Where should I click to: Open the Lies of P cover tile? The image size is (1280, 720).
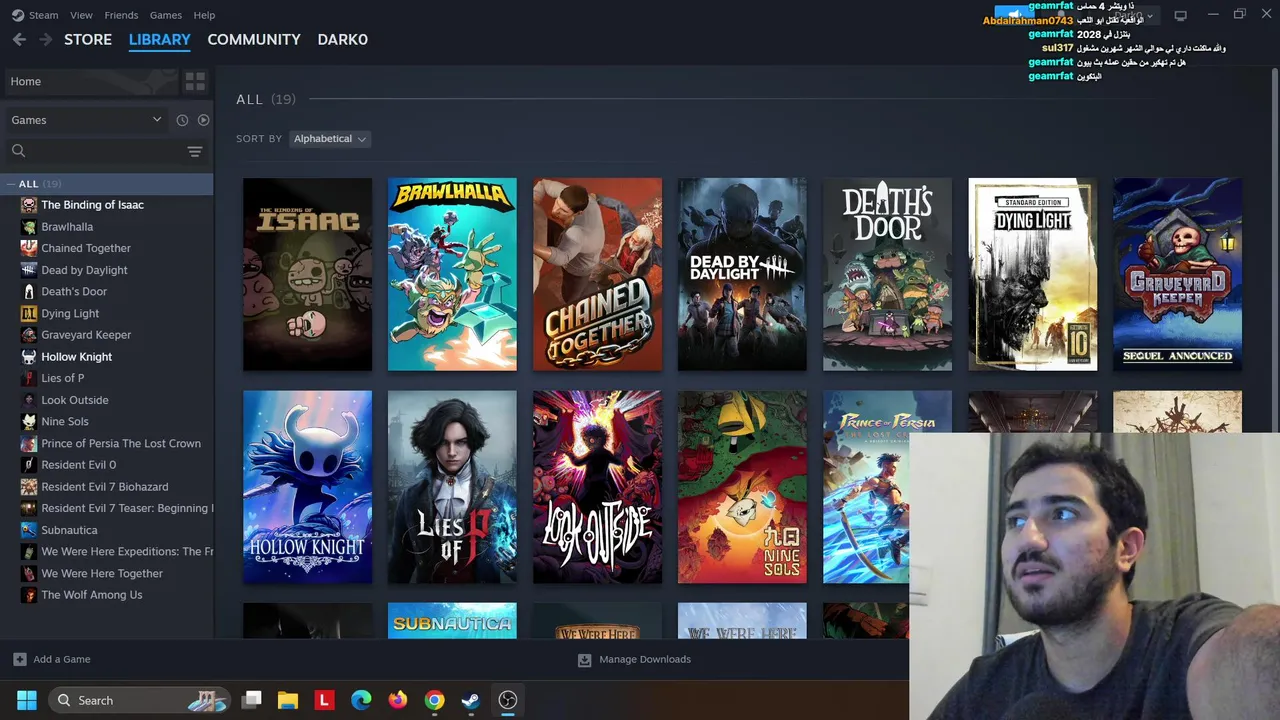click(x=452, y=487)
